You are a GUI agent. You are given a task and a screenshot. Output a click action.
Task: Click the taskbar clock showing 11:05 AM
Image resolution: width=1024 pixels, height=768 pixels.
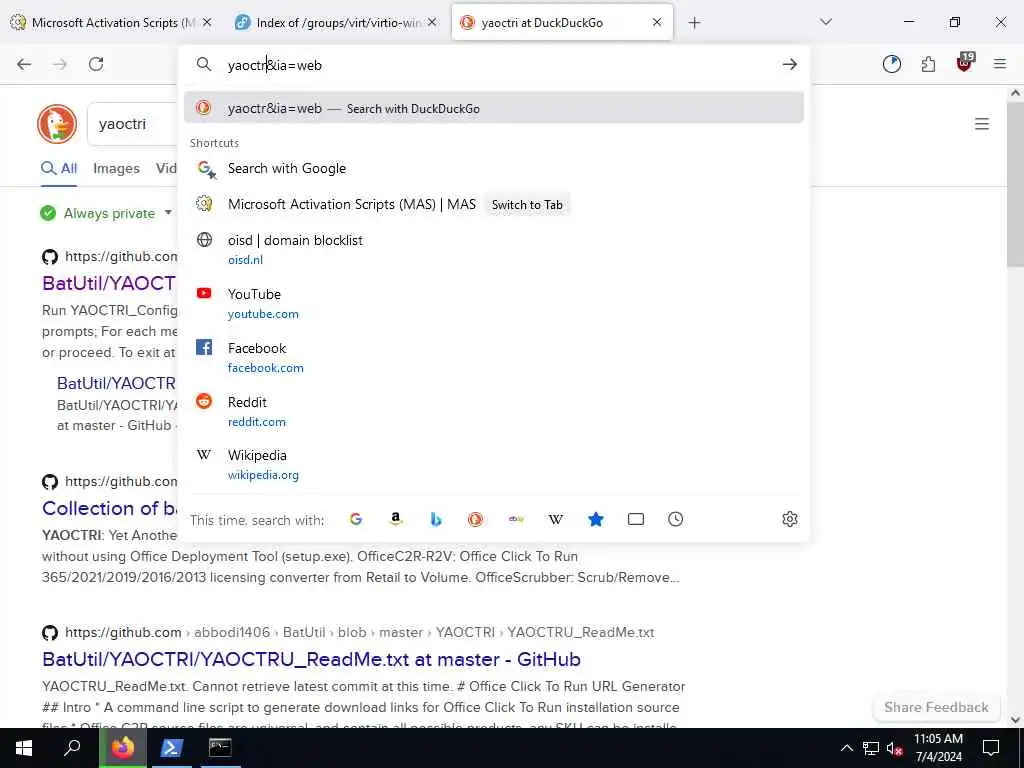coord(938,748)
